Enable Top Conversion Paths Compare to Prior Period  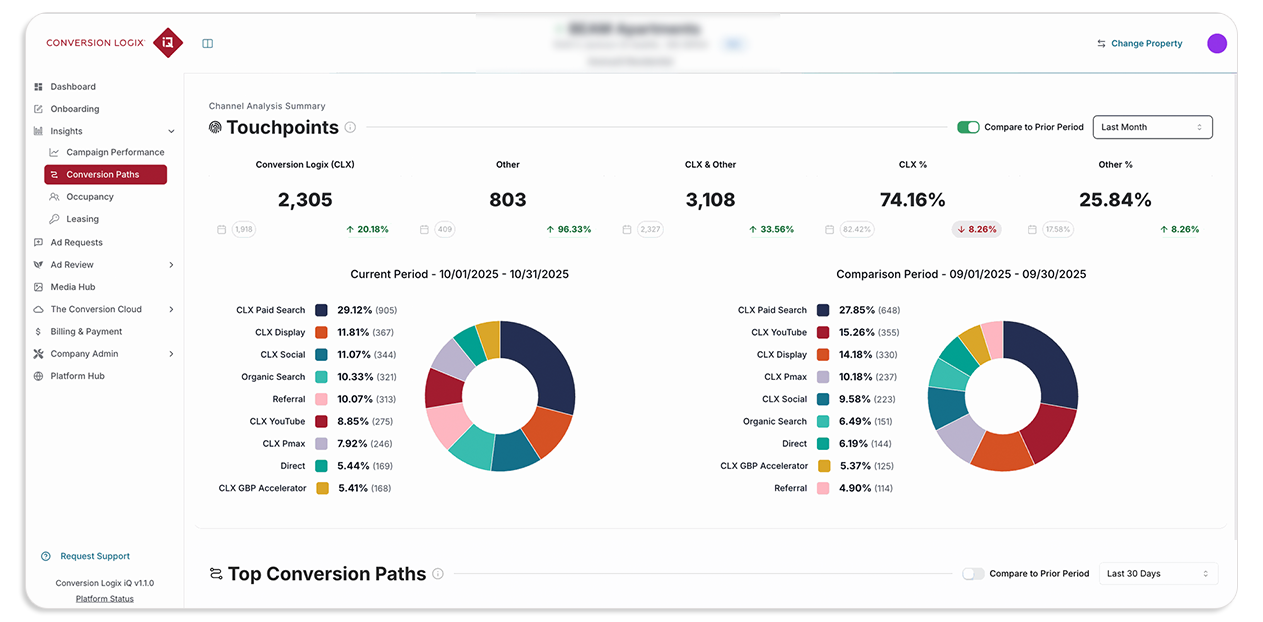[973, 574]
